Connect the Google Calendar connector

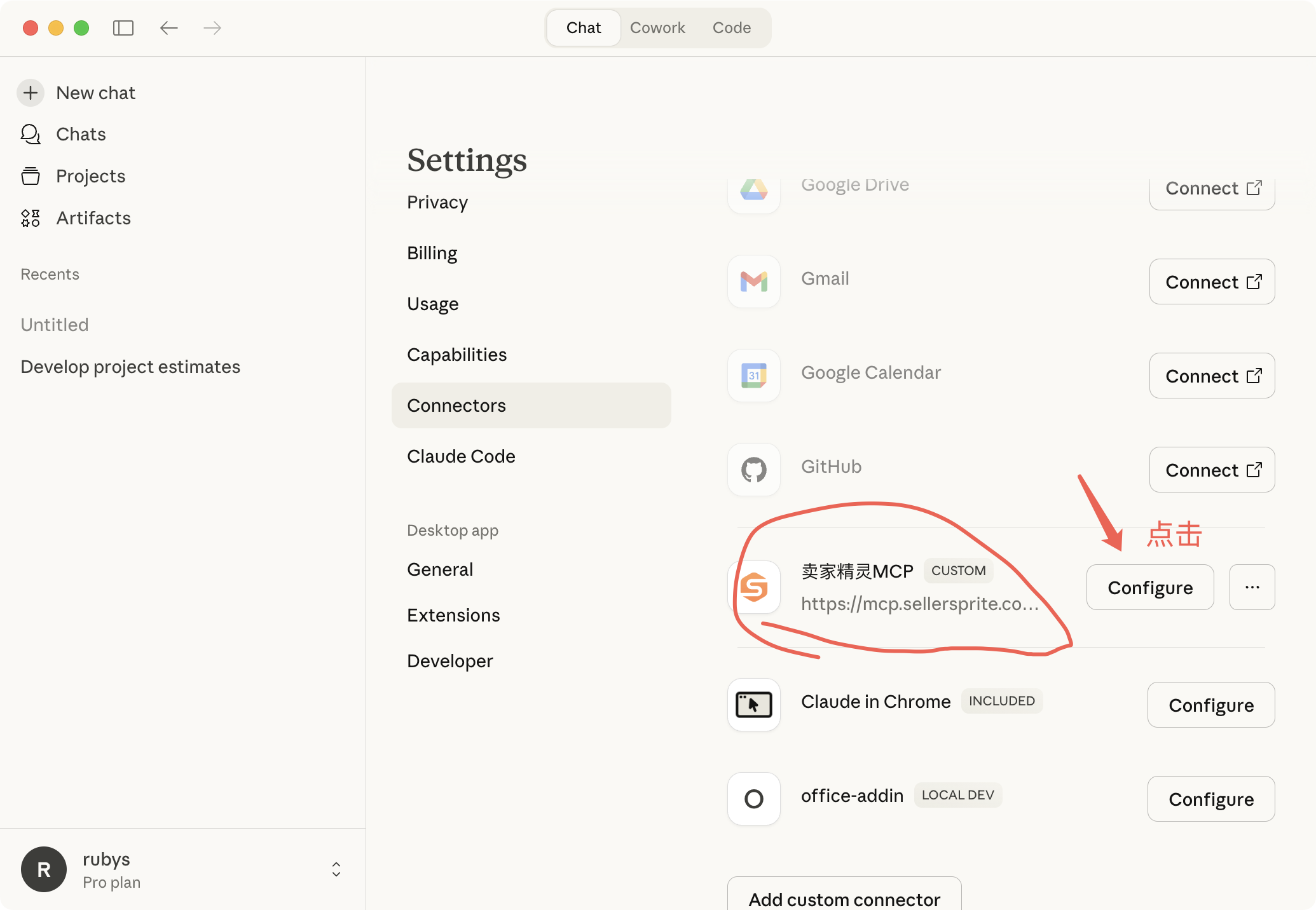[x=1212, y=376]
